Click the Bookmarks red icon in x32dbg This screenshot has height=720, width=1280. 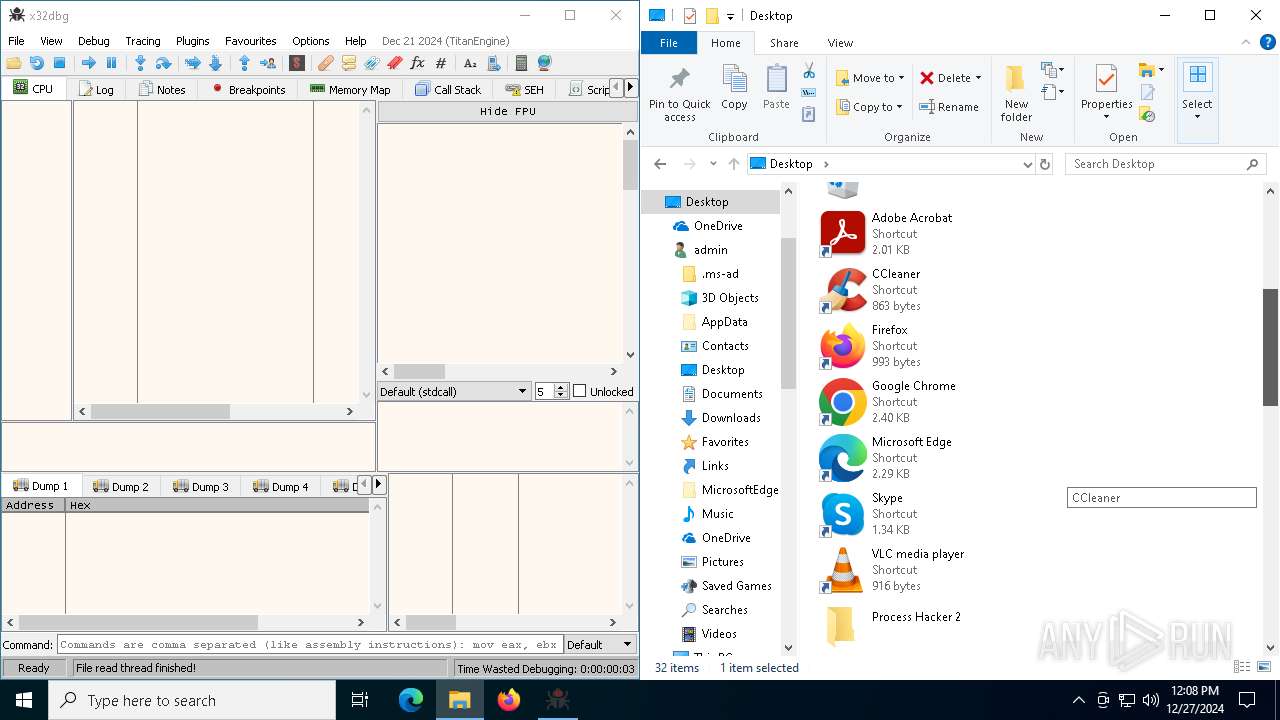pos(395,63)
